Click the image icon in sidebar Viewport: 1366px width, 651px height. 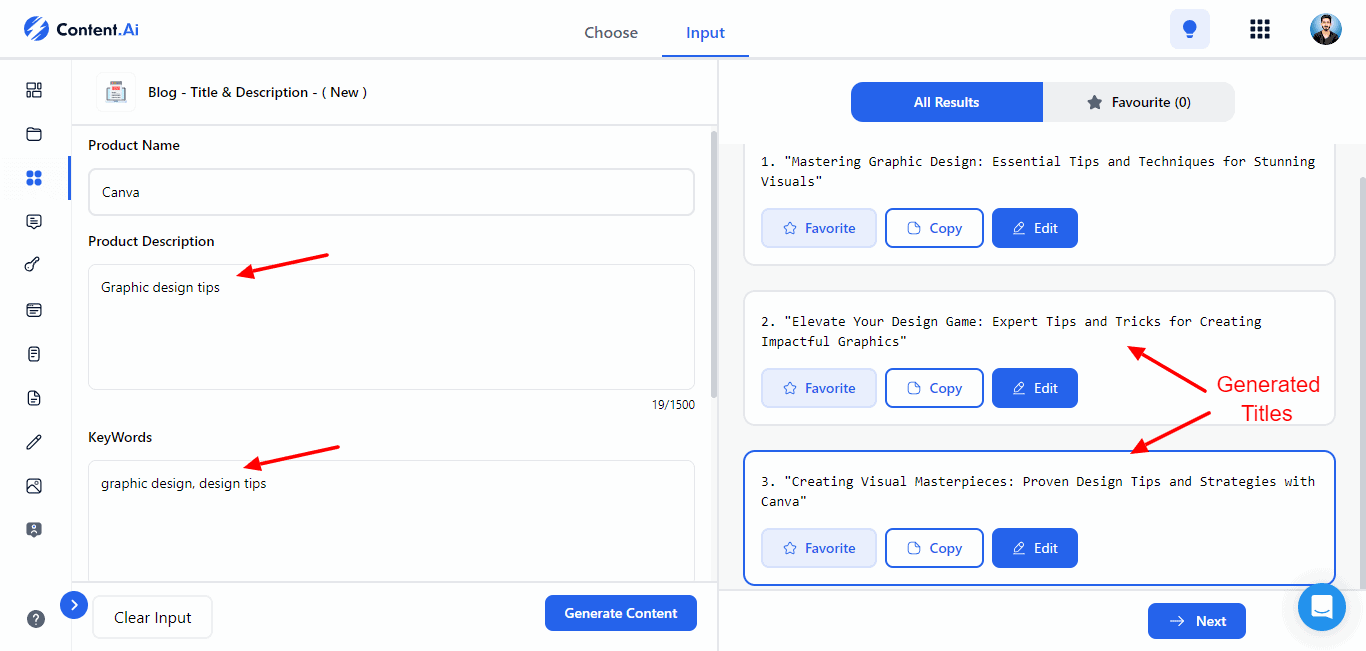34,486
